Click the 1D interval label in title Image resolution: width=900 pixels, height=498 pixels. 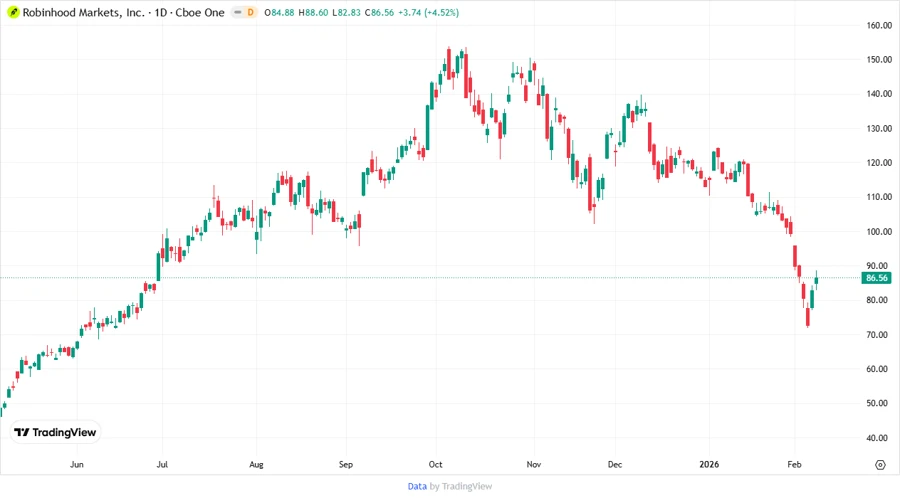pos(161,12)
